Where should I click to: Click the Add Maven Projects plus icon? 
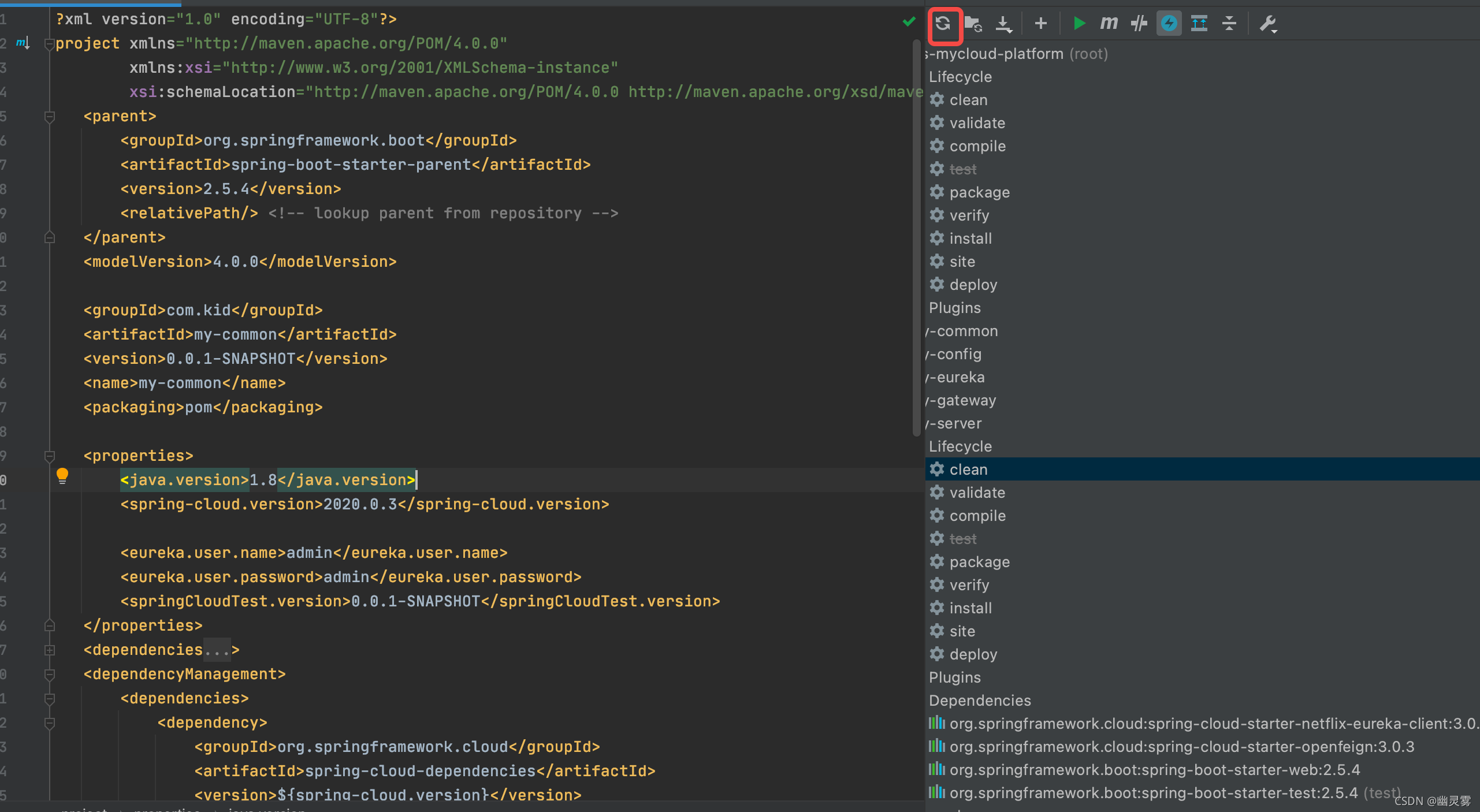pyautogui.click(x=1040, y=24)
